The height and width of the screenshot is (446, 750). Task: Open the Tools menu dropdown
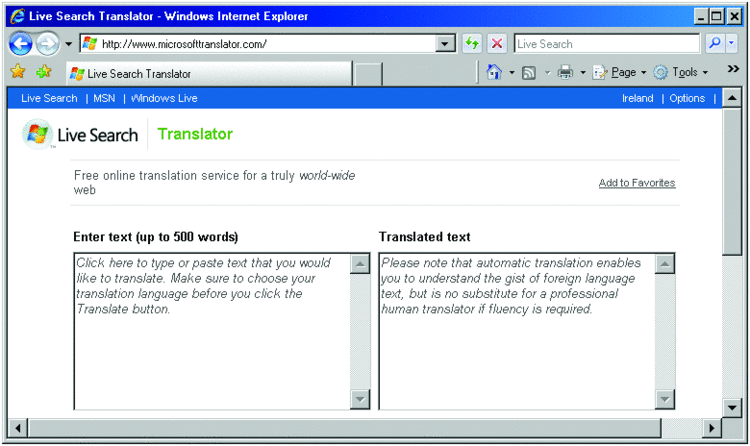(x=681, y=72)
